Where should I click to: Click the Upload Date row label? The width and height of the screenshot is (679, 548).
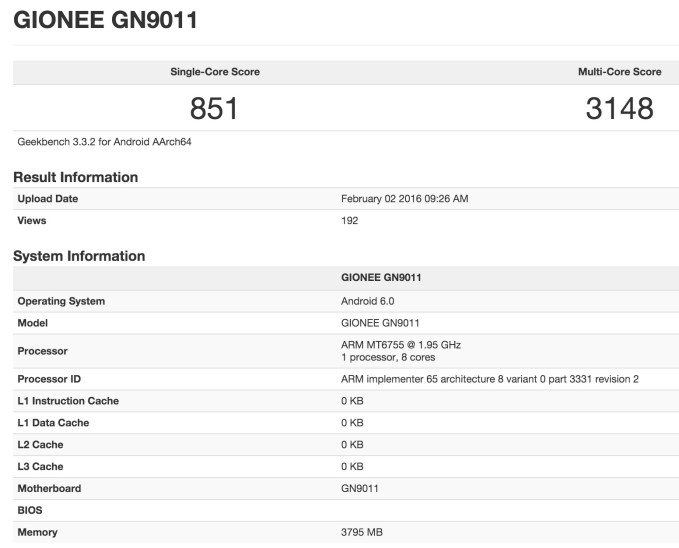point(48,199)
